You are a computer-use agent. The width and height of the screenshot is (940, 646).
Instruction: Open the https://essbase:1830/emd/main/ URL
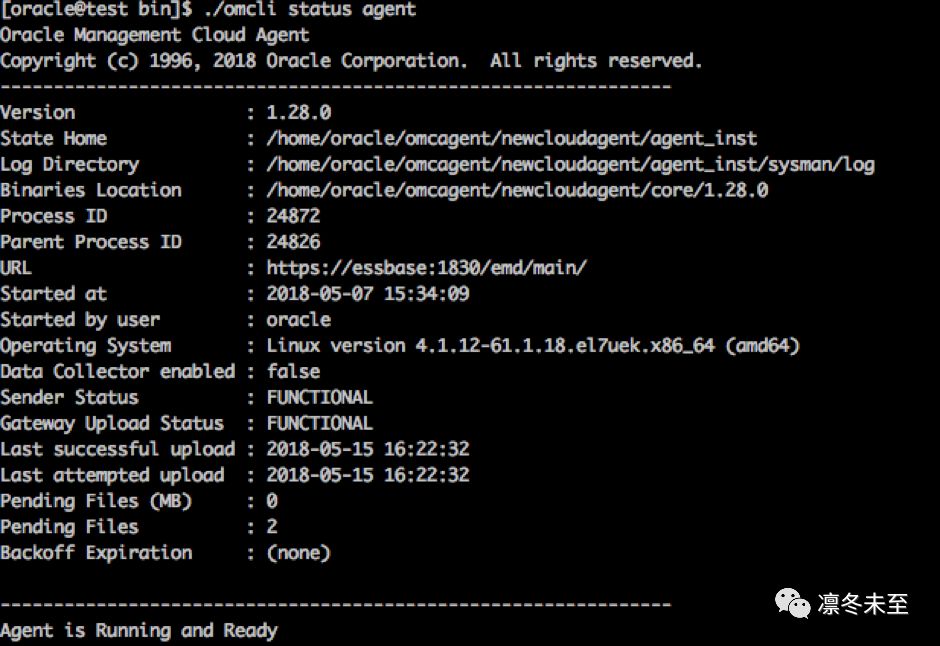[426, 268]
